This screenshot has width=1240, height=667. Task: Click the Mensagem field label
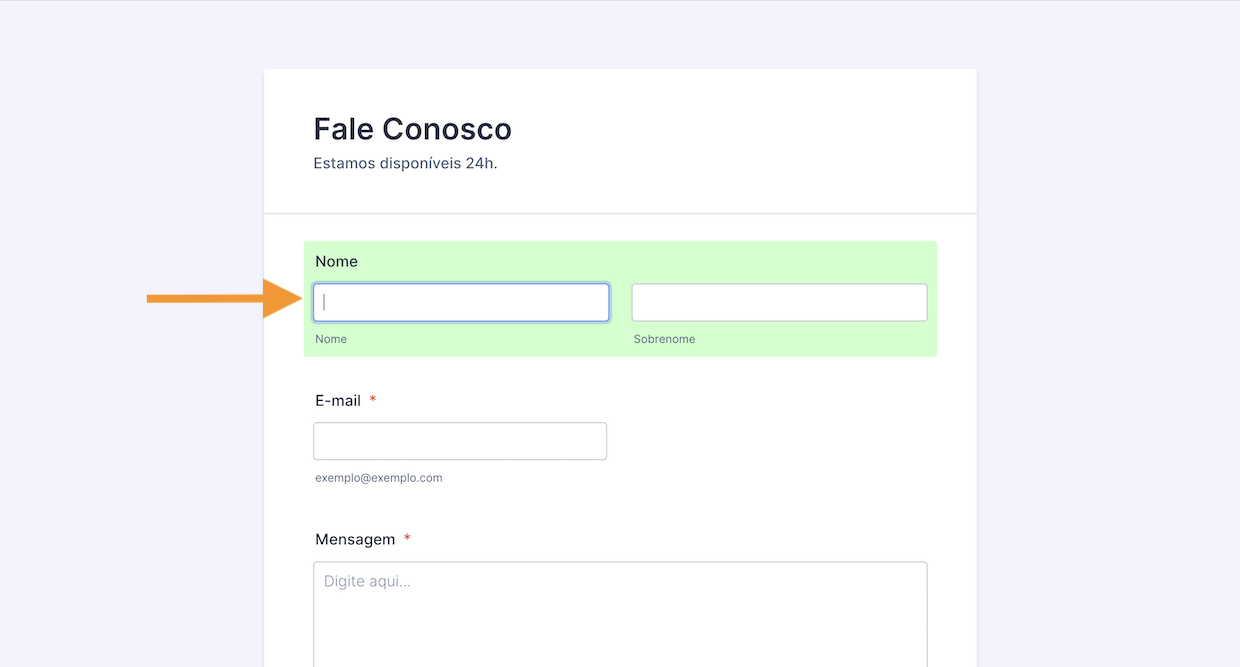(x=355, y=539)
